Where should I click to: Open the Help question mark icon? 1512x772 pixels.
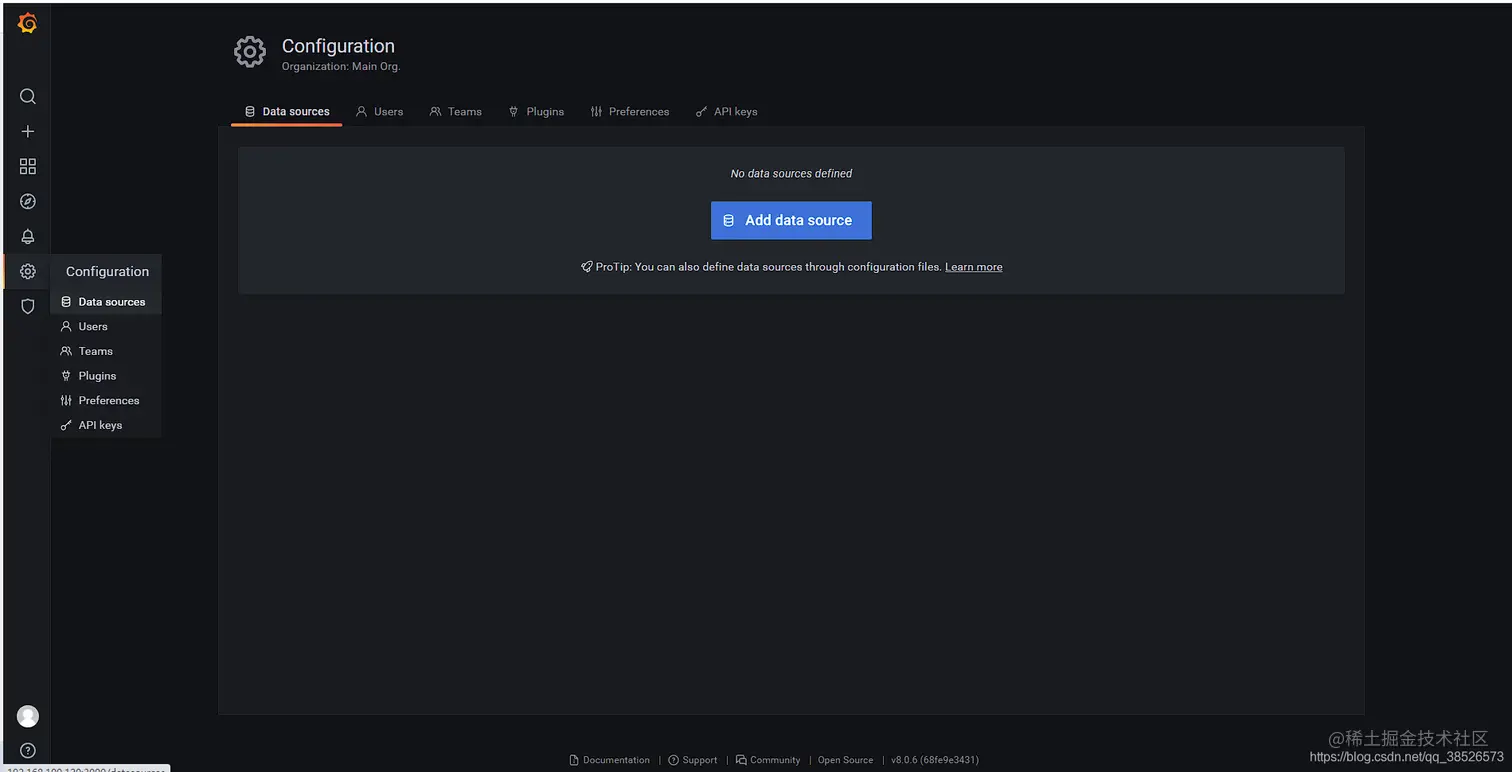coord(28,750)
